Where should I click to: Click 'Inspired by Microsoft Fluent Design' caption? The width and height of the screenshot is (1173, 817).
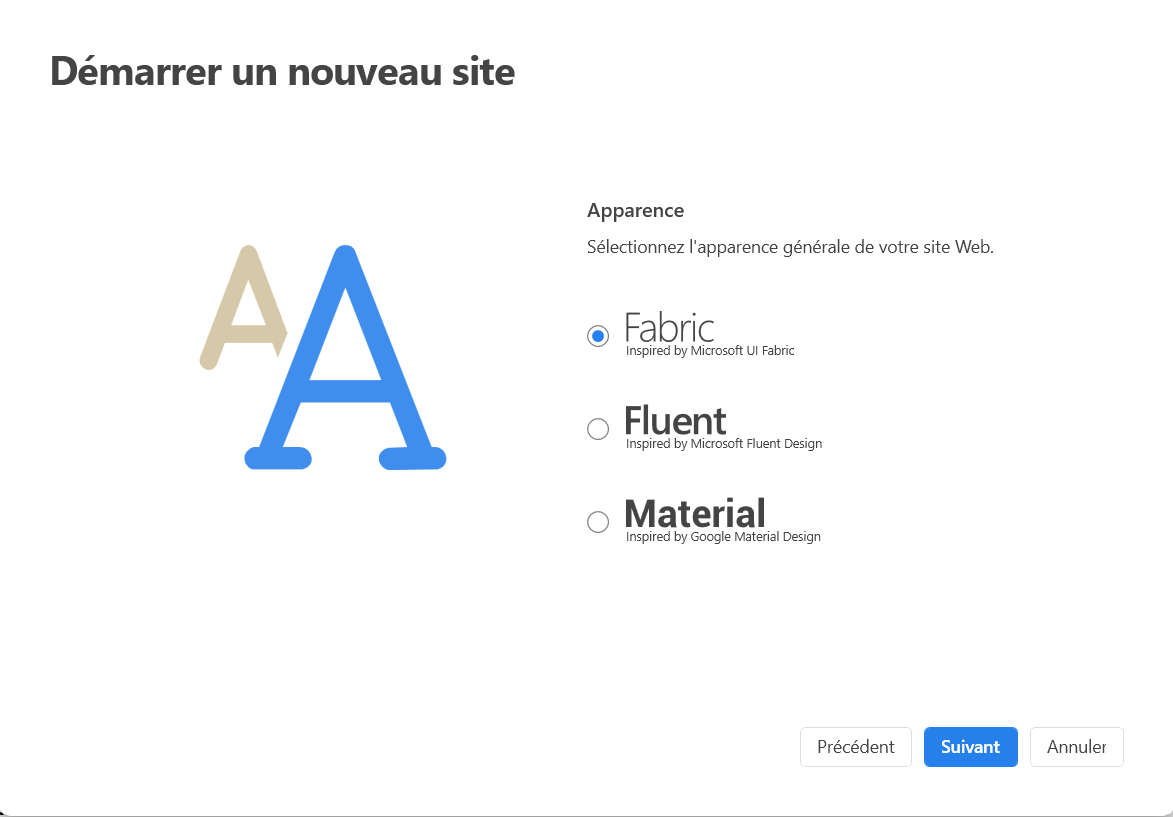pos(723,444)
